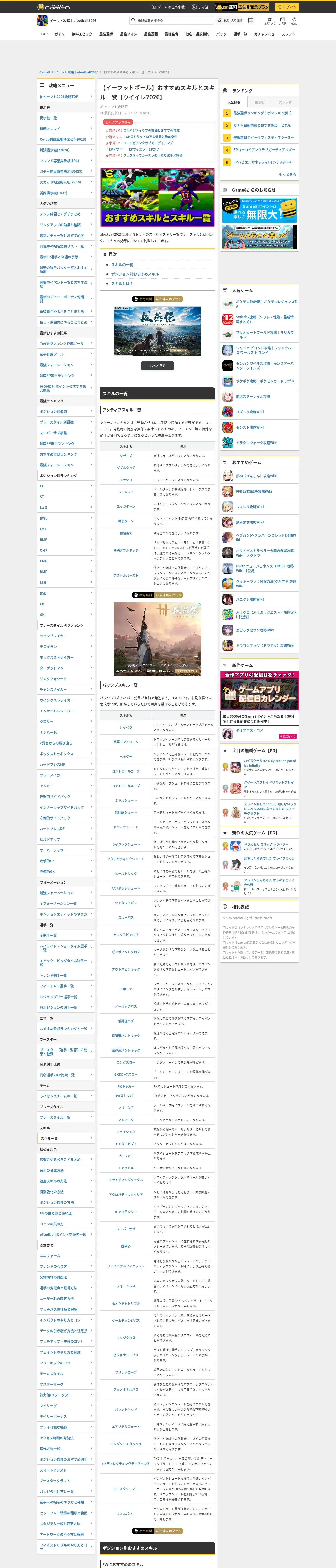
Task: Open the ポイ活 header link
Action: pos(200,7)
